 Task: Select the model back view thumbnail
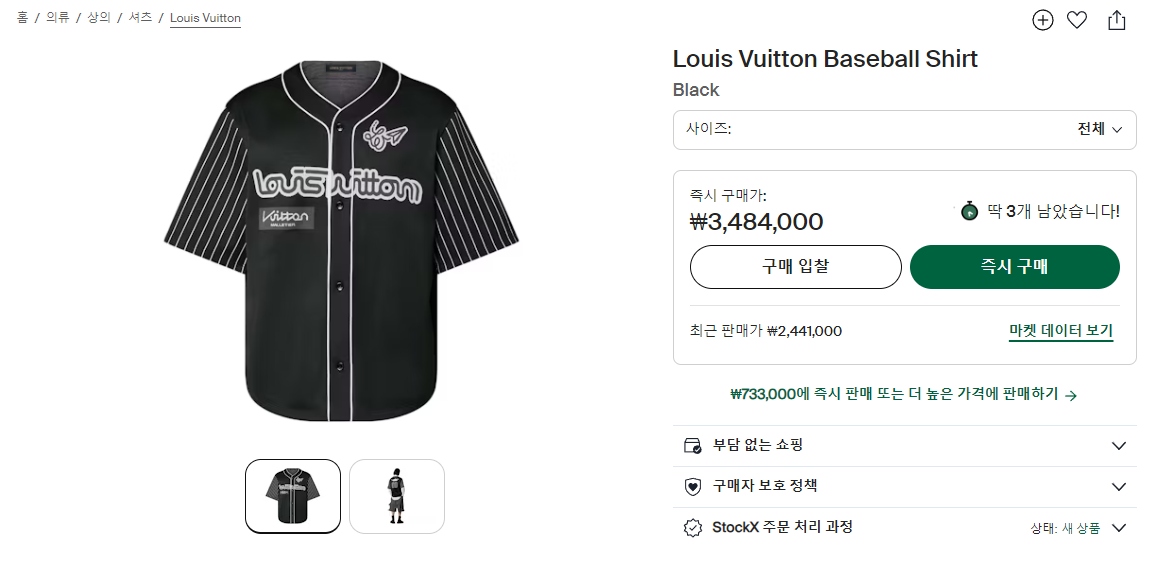[397, 496]
